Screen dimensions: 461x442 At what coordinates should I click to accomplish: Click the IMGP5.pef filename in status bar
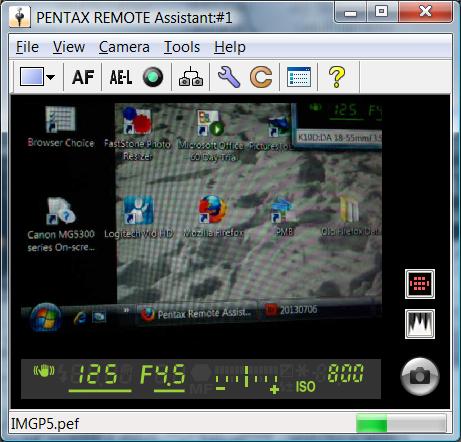(x=45, y=424)
